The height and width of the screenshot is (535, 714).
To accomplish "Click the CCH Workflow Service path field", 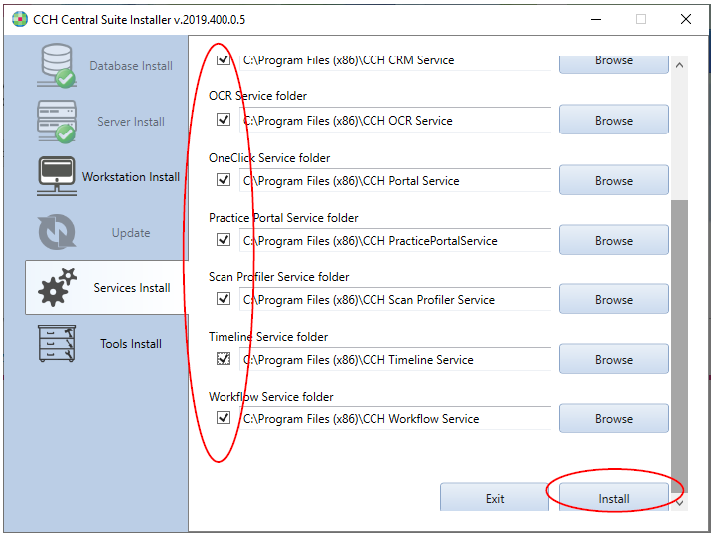I will pos(395,418).
